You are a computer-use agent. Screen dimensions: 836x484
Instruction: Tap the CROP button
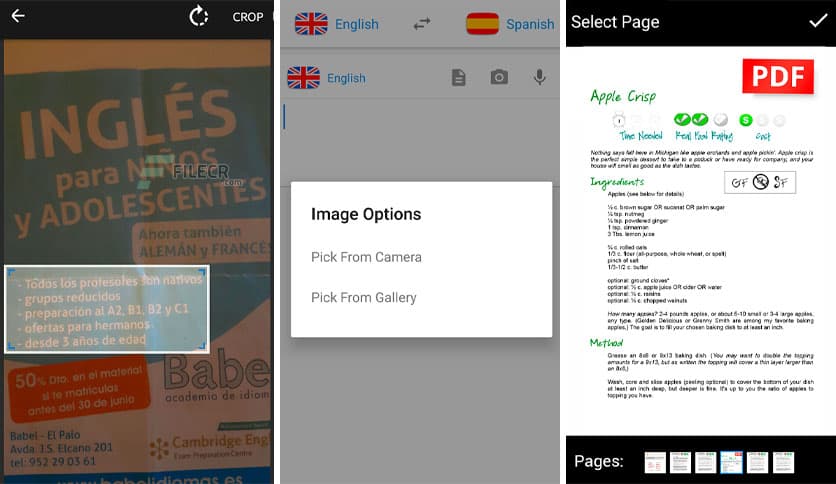[x=247, y=17]
